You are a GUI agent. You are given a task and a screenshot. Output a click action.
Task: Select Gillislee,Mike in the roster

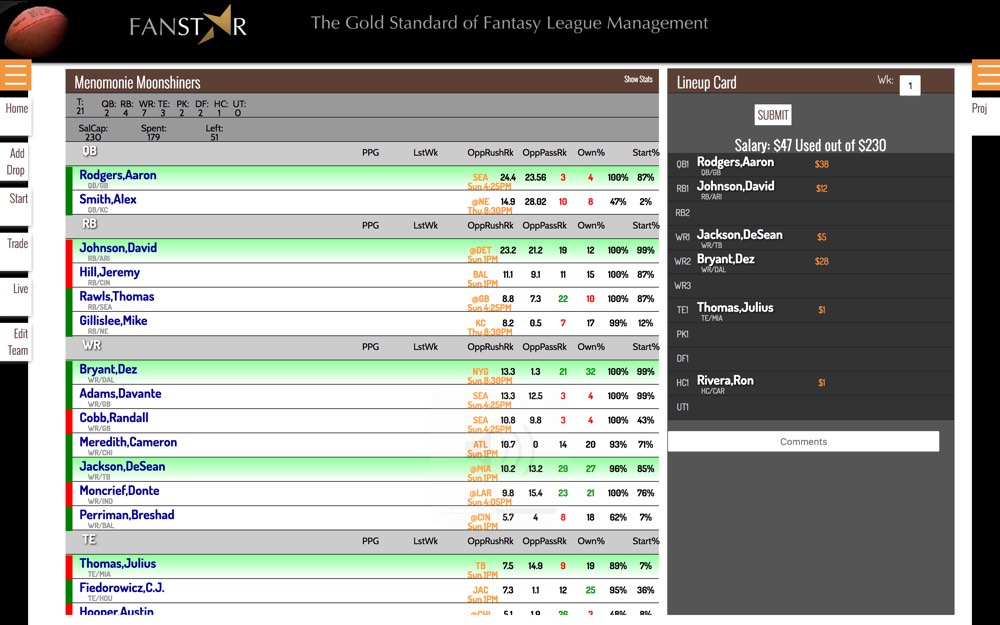[114, 321]
